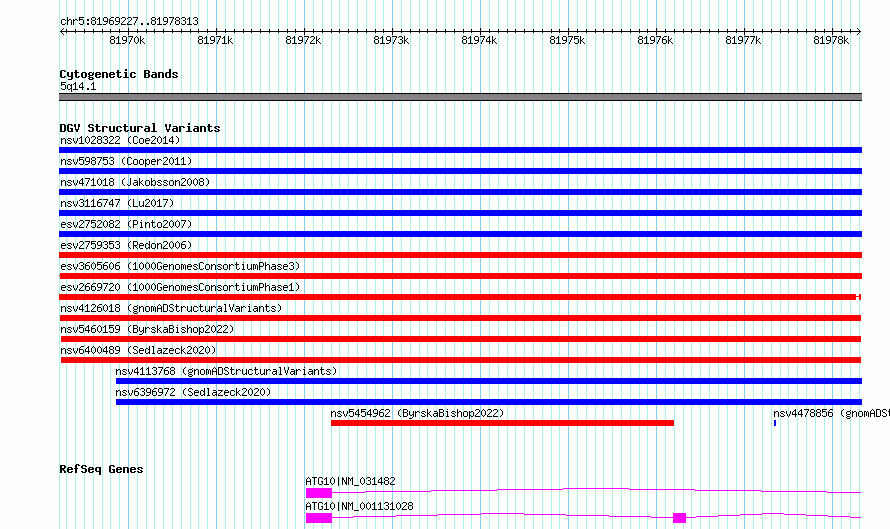Select the blue bar under nsv4113768
The width and height of the screenshot is (890, 529).
[489, 381]
